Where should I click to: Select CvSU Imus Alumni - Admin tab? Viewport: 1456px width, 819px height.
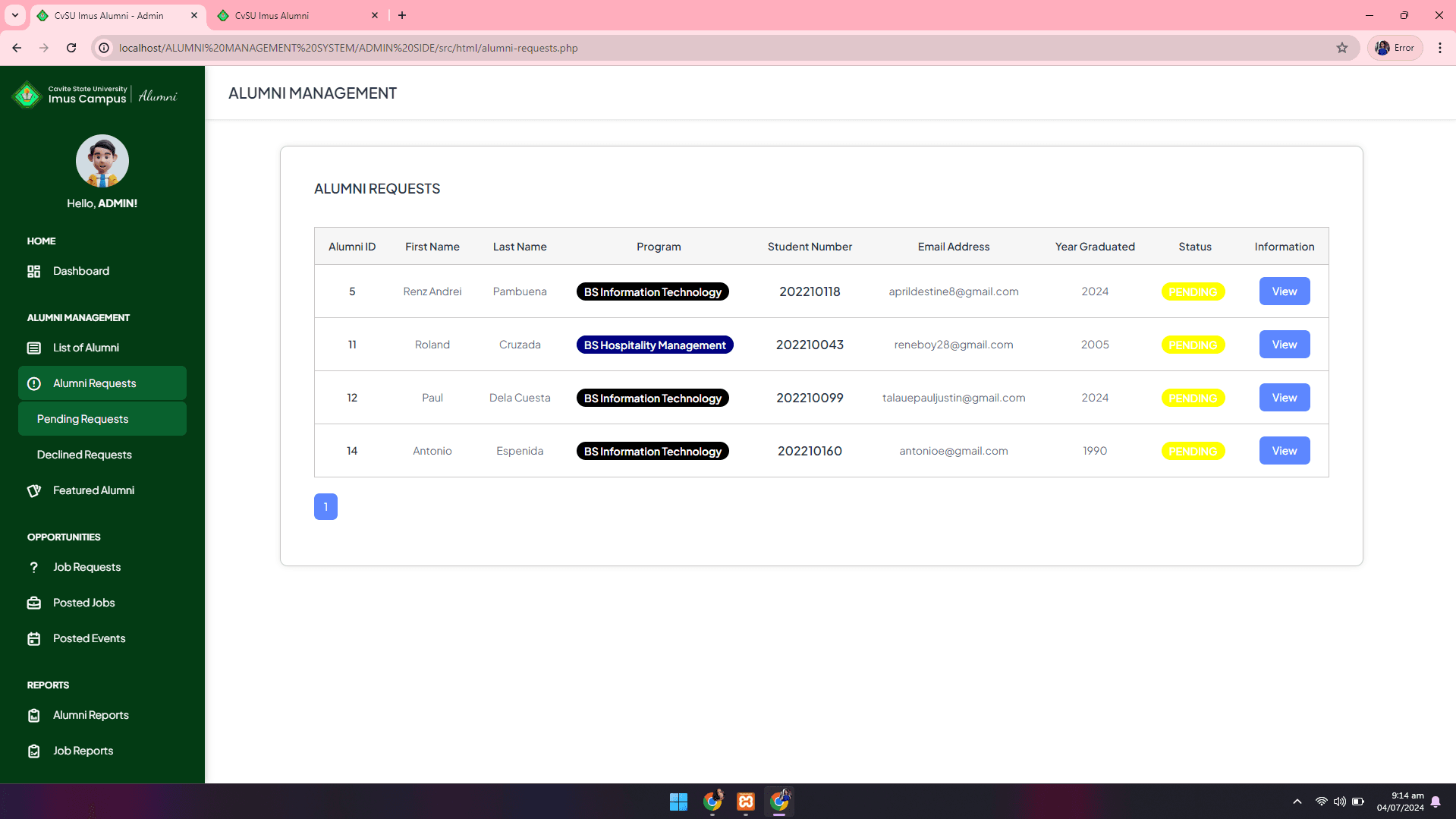point(118,15)
